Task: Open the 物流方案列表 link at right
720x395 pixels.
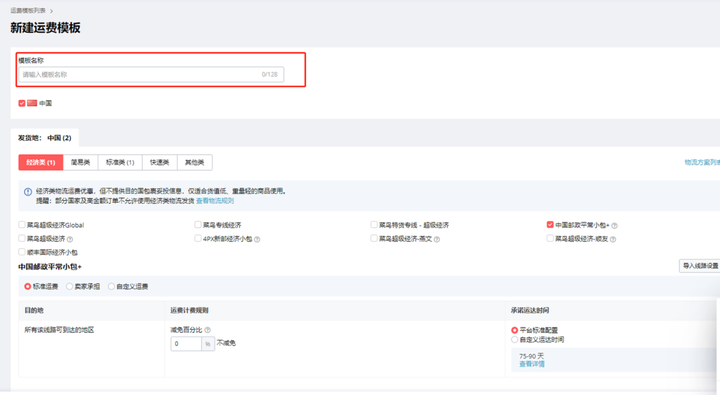Action: click(702, 162)
